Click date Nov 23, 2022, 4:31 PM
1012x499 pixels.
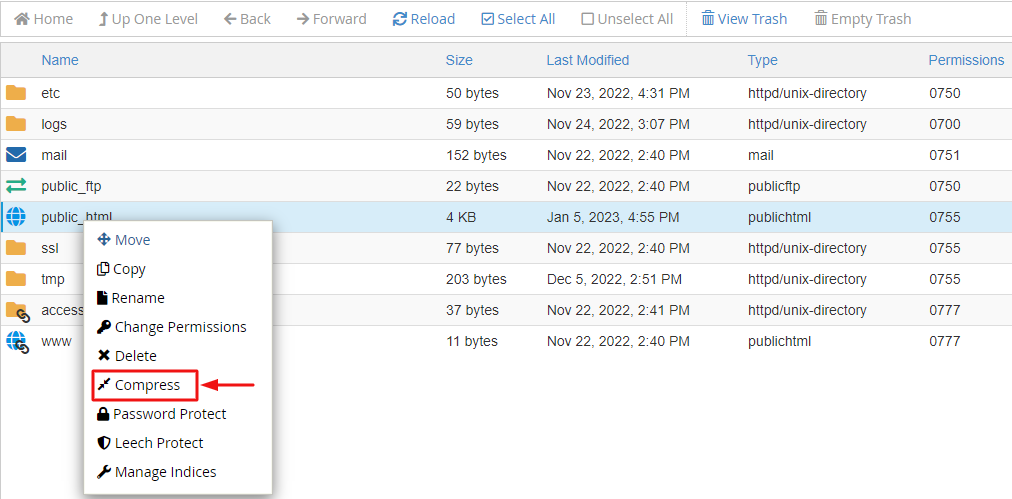pyautogui.click(x=618, y=93)
